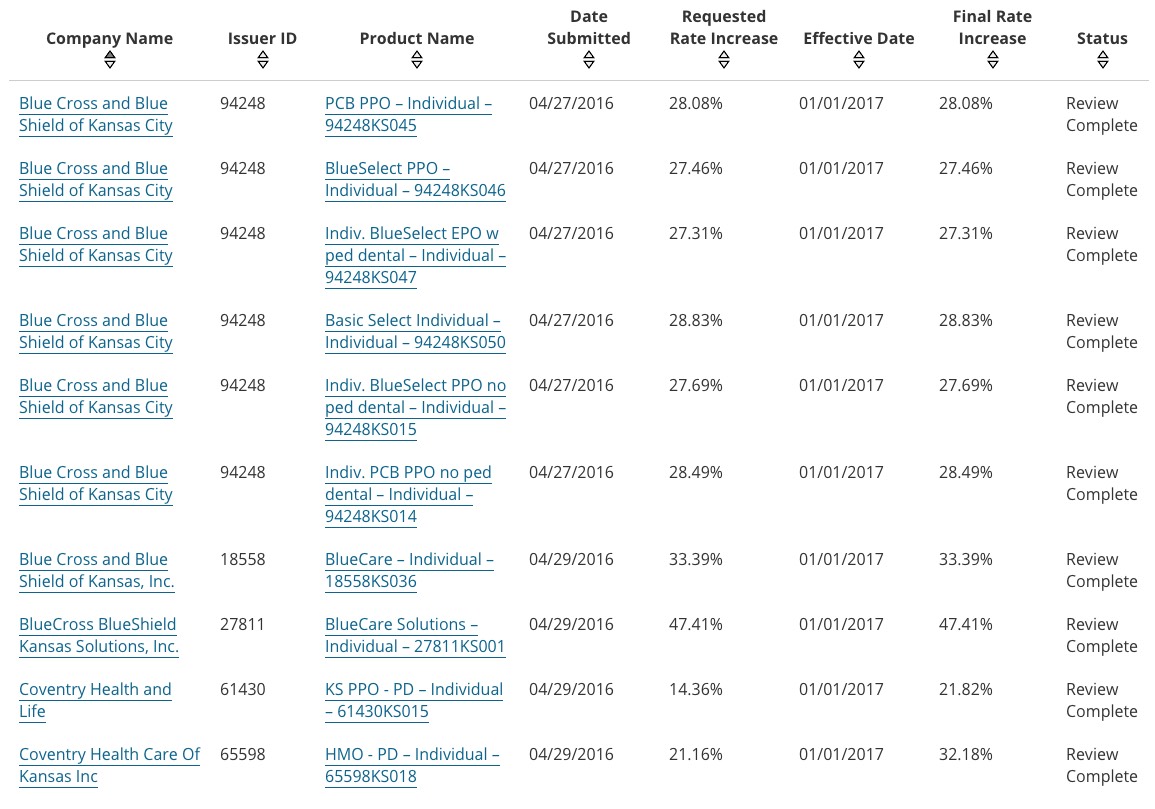Sort by Date Submitted arrows
Image resolution: width=1155 pixels, height=809 pixels.
(x=589, y=61)
